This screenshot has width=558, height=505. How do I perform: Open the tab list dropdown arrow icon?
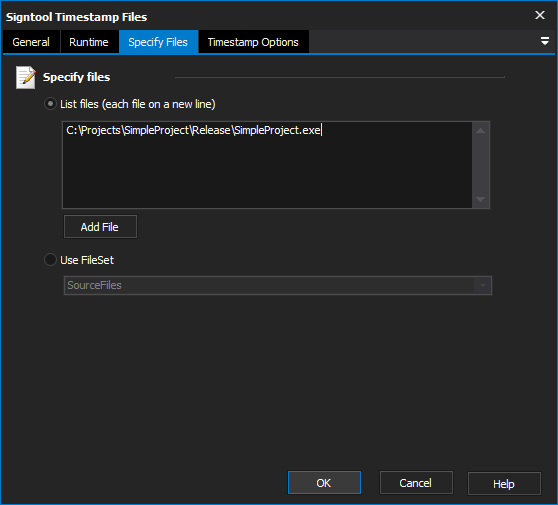(544, 41)
